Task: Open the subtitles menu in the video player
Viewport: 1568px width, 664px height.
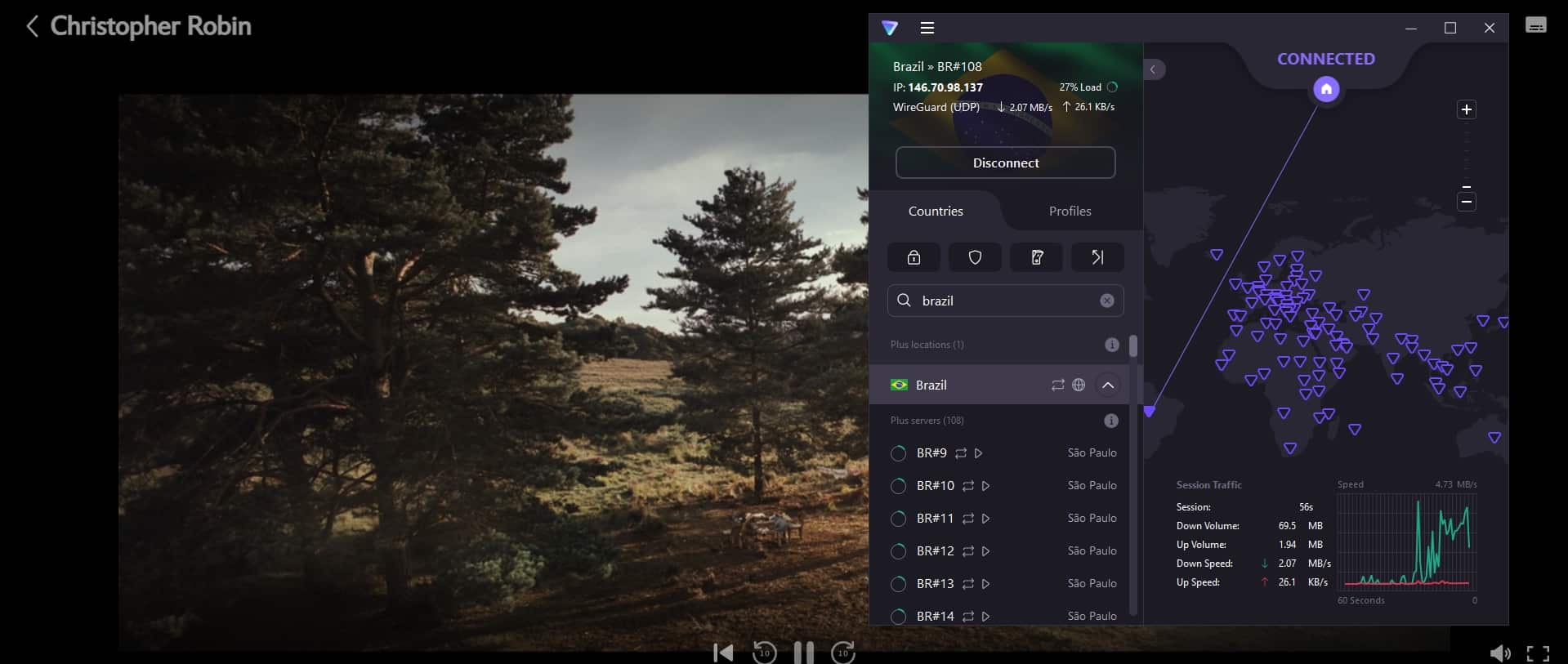Action: [x=1536, y=25]
